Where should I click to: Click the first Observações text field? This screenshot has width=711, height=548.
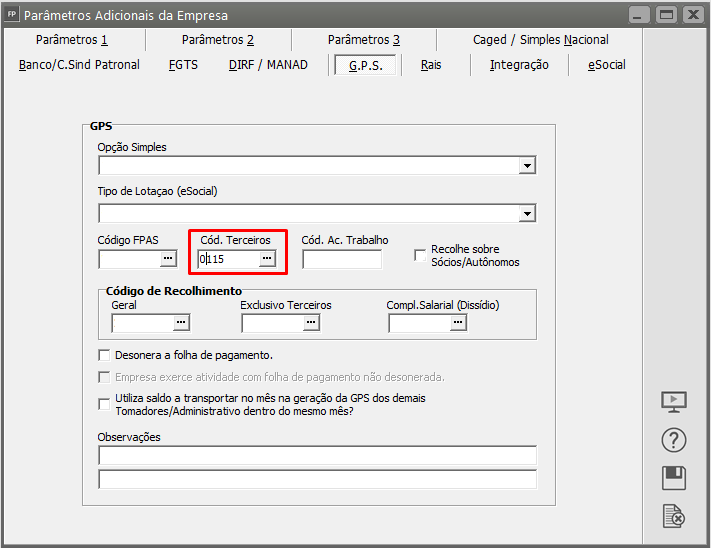click(317, 456)
